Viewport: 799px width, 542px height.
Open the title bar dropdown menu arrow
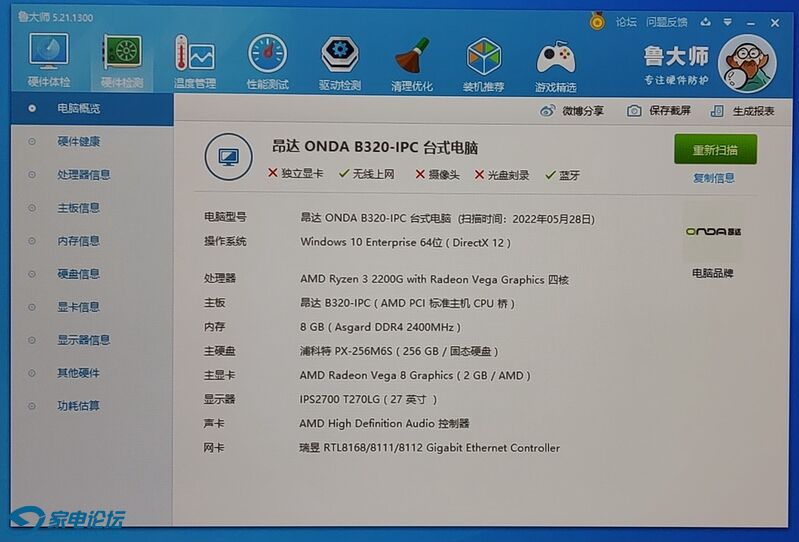point(728,22)
